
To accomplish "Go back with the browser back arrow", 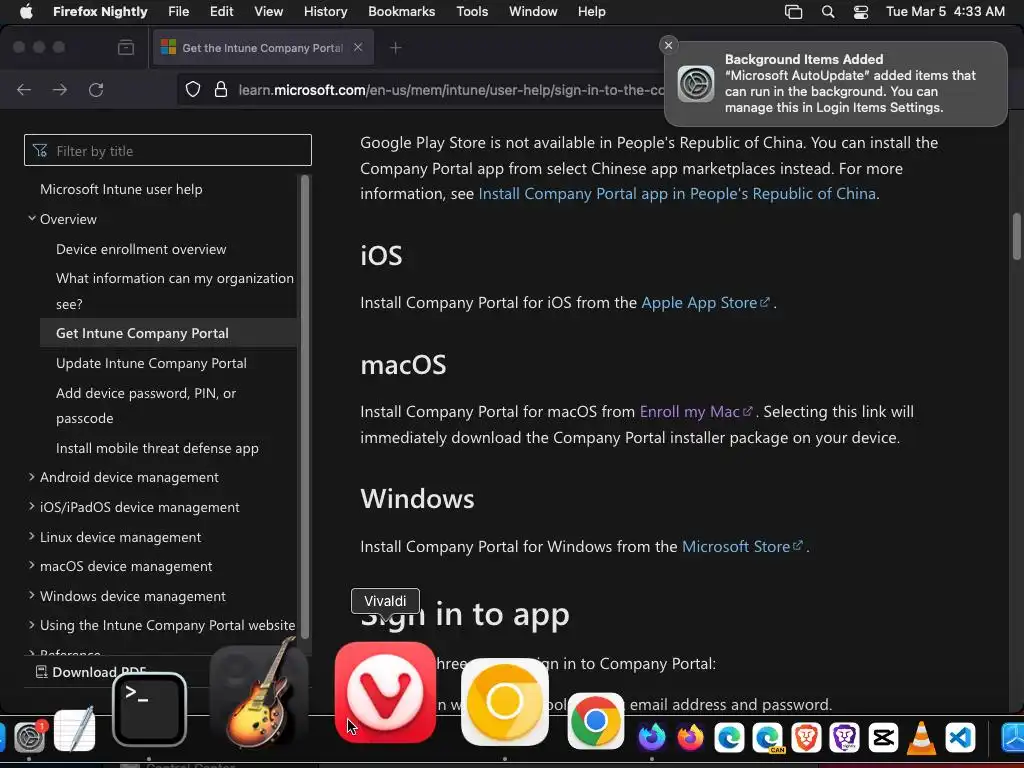I will [x=24, y=89].
